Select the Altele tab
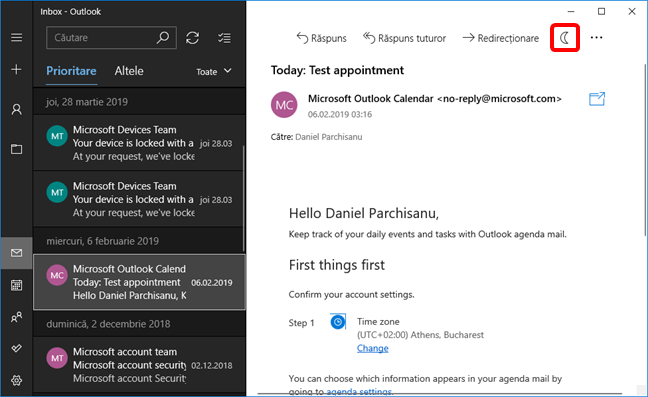This screenshot has width=648, height=397. (129, 71)
